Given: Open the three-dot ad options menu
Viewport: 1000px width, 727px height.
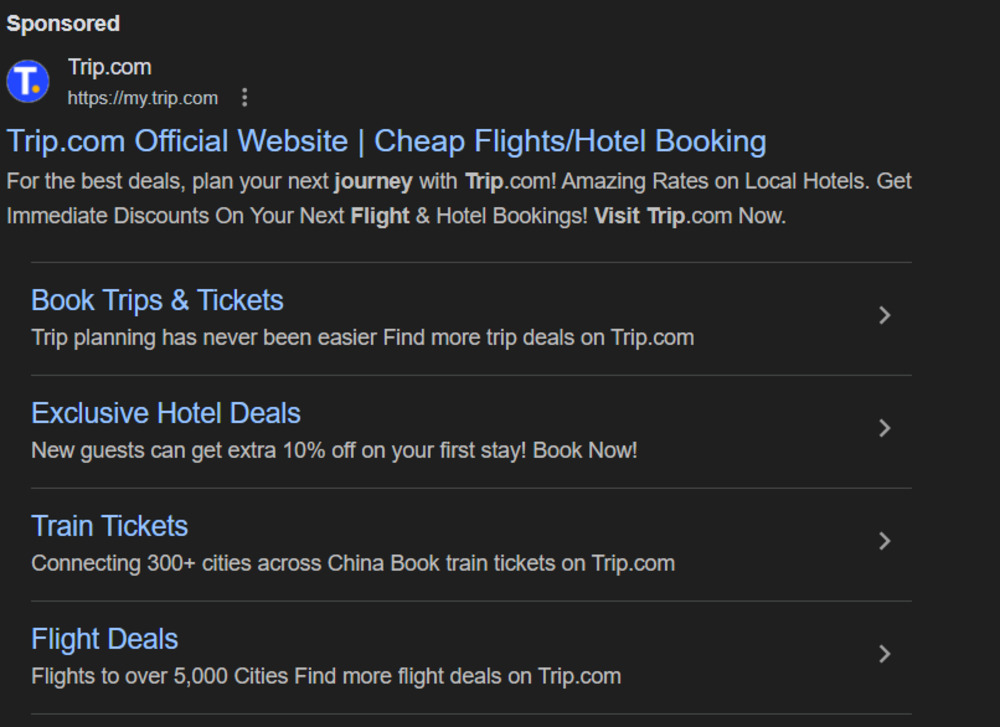Looking at the screenshot, I should [245, 97].
